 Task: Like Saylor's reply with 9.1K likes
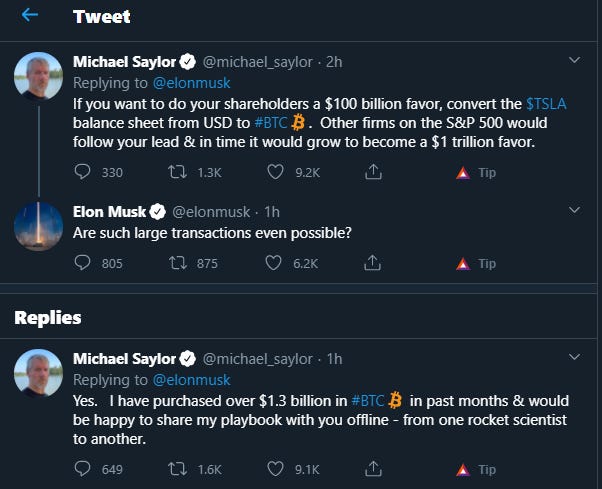tap(276, 468)
